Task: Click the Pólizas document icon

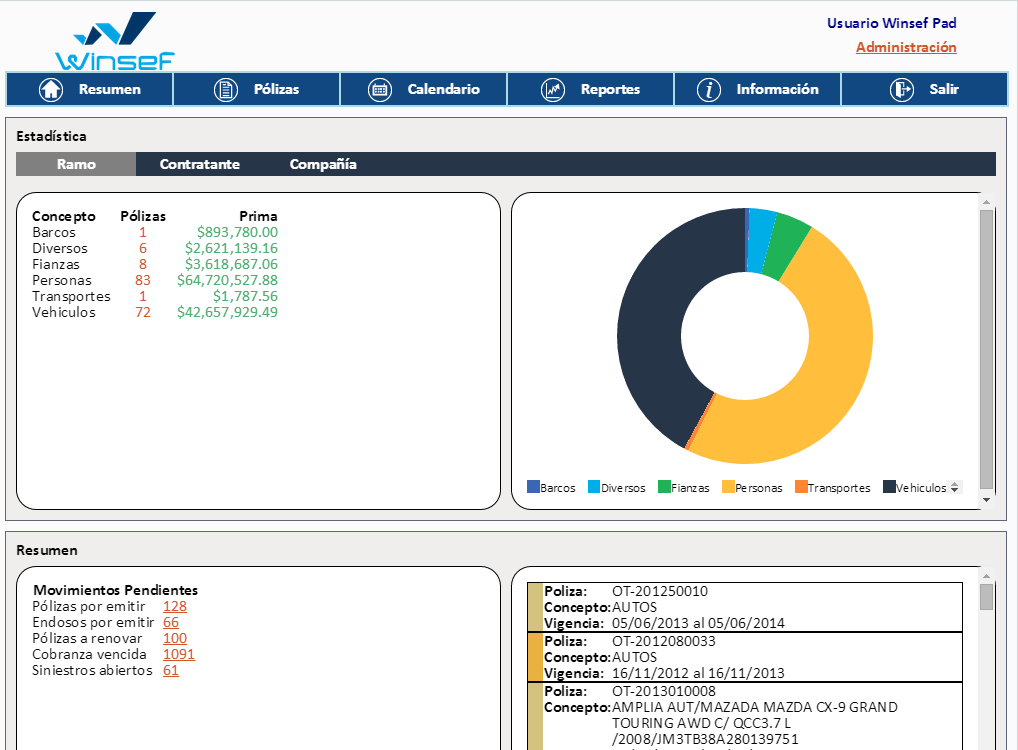Action: (x=225, y=89)
